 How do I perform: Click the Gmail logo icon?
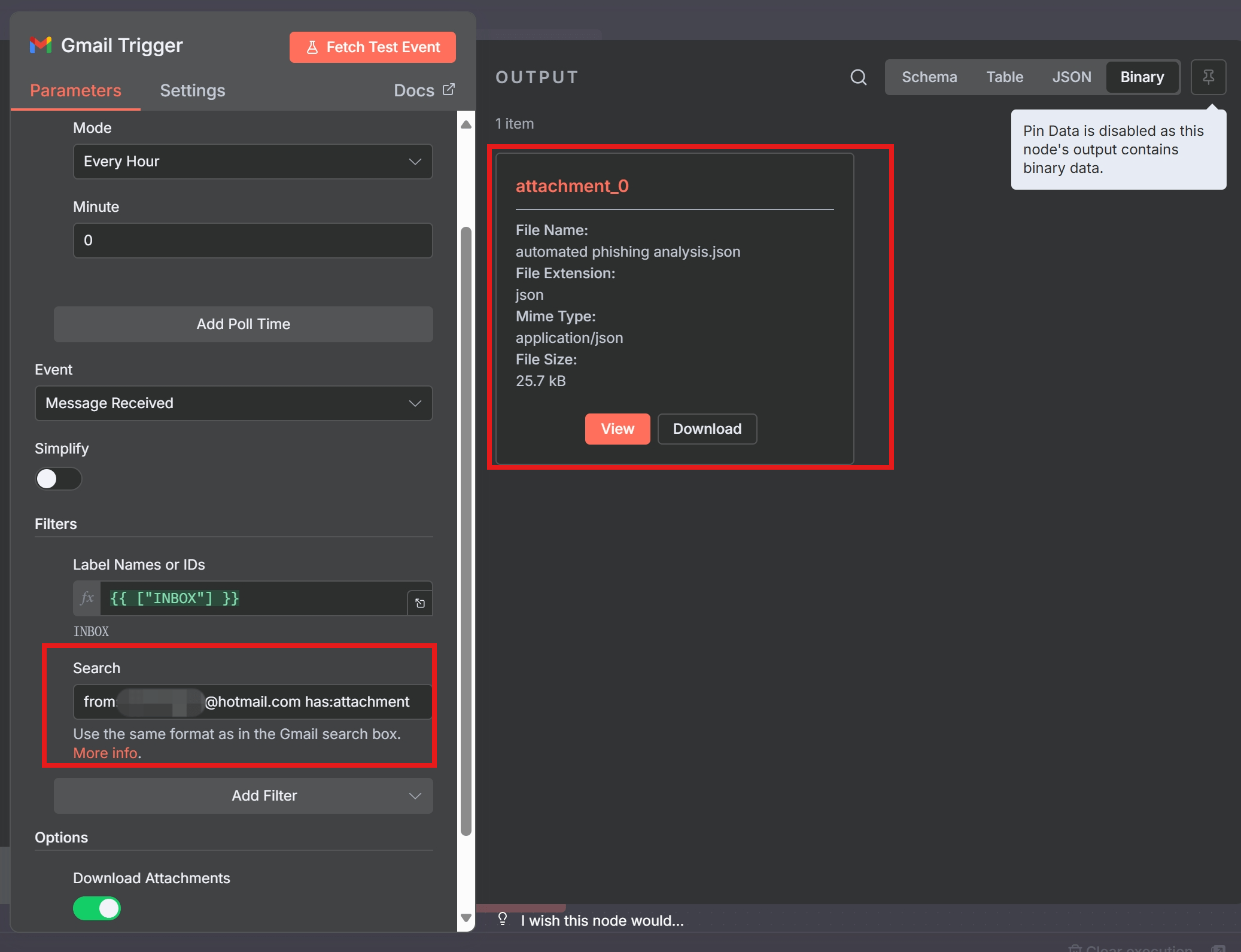41,45
